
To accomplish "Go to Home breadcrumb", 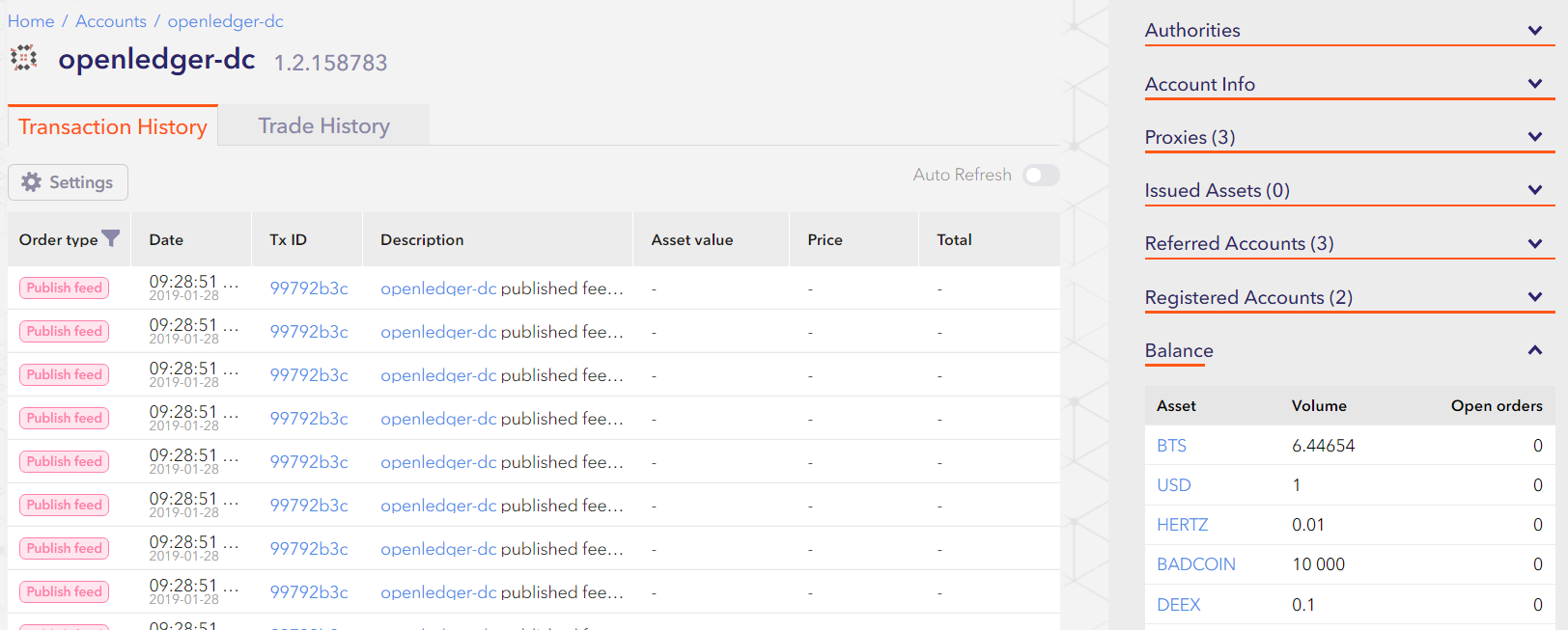I will click(x=31, y=21).
